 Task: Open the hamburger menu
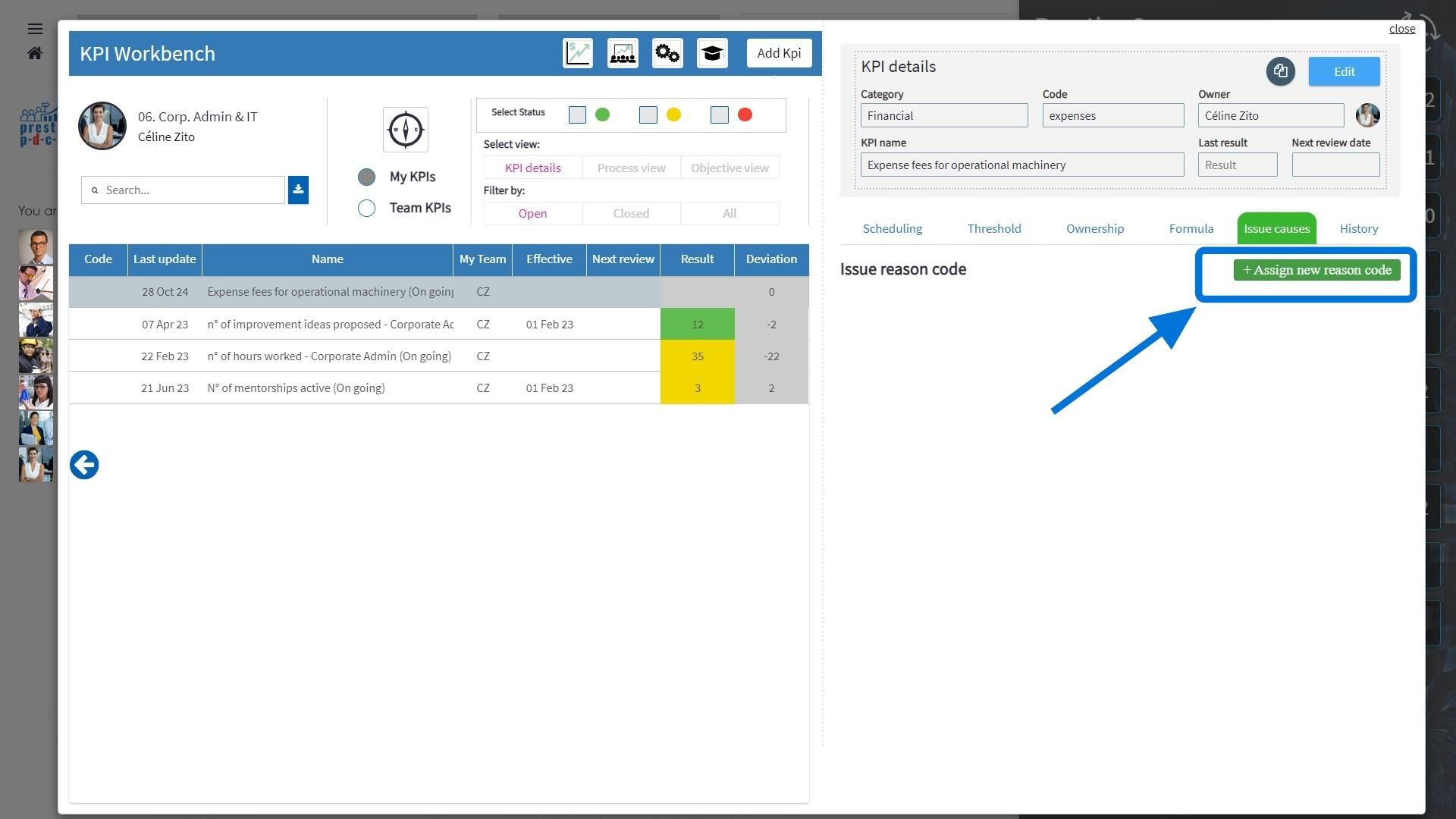pyautogui.click(x=35, y=29)
